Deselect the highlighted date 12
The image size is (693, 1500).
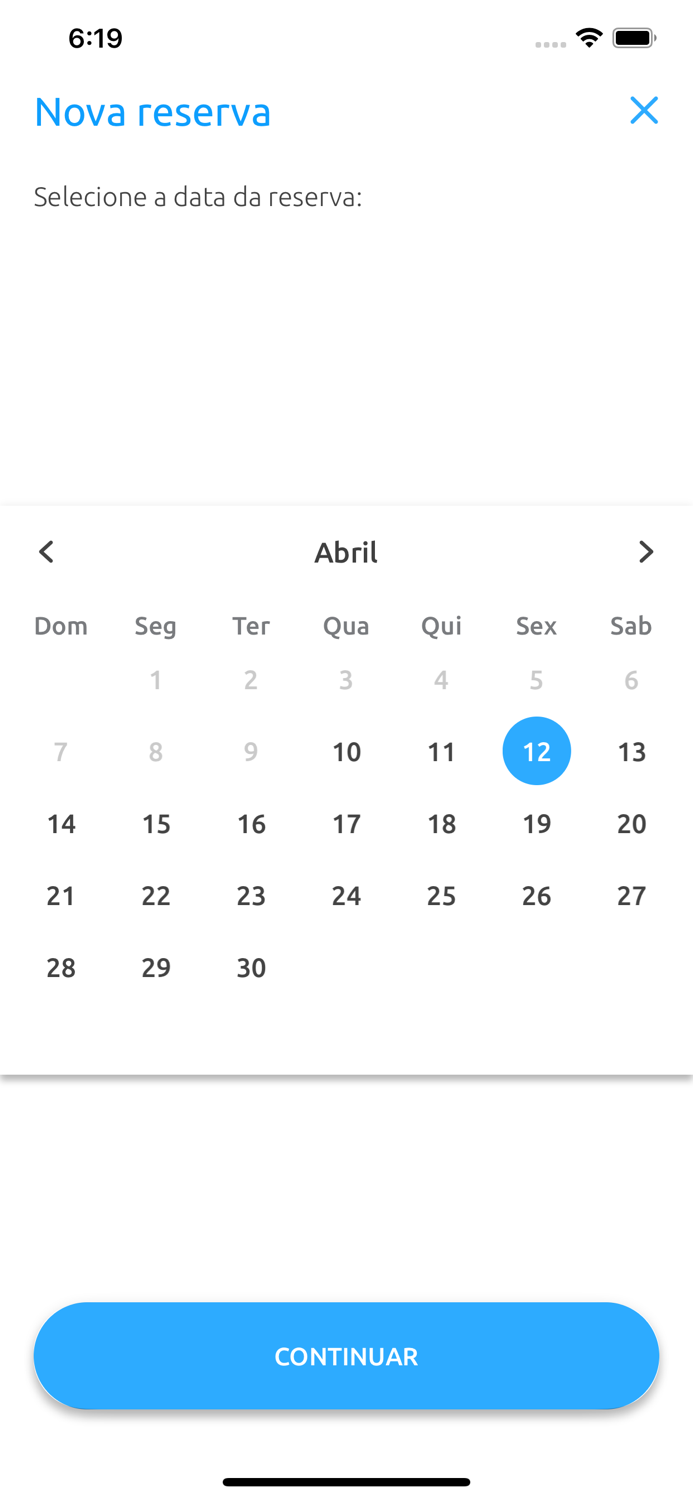536,751
